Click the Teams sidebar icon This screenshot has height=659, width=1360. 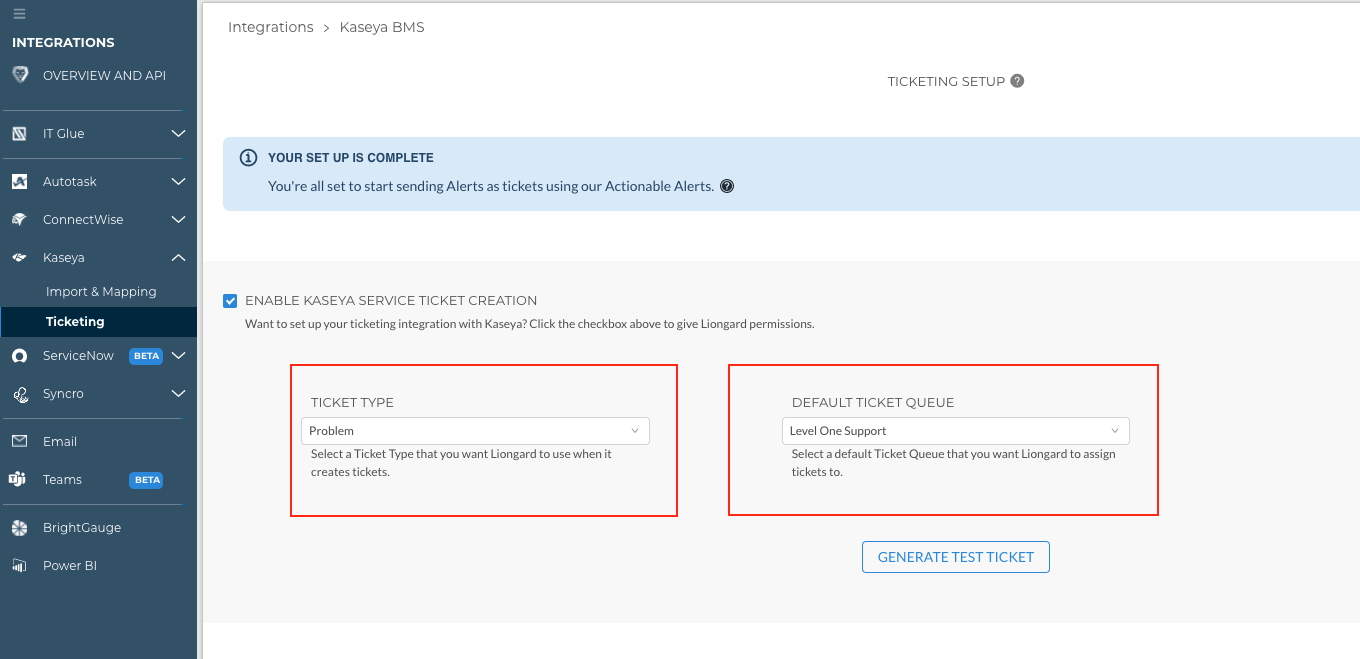(18, 480)
